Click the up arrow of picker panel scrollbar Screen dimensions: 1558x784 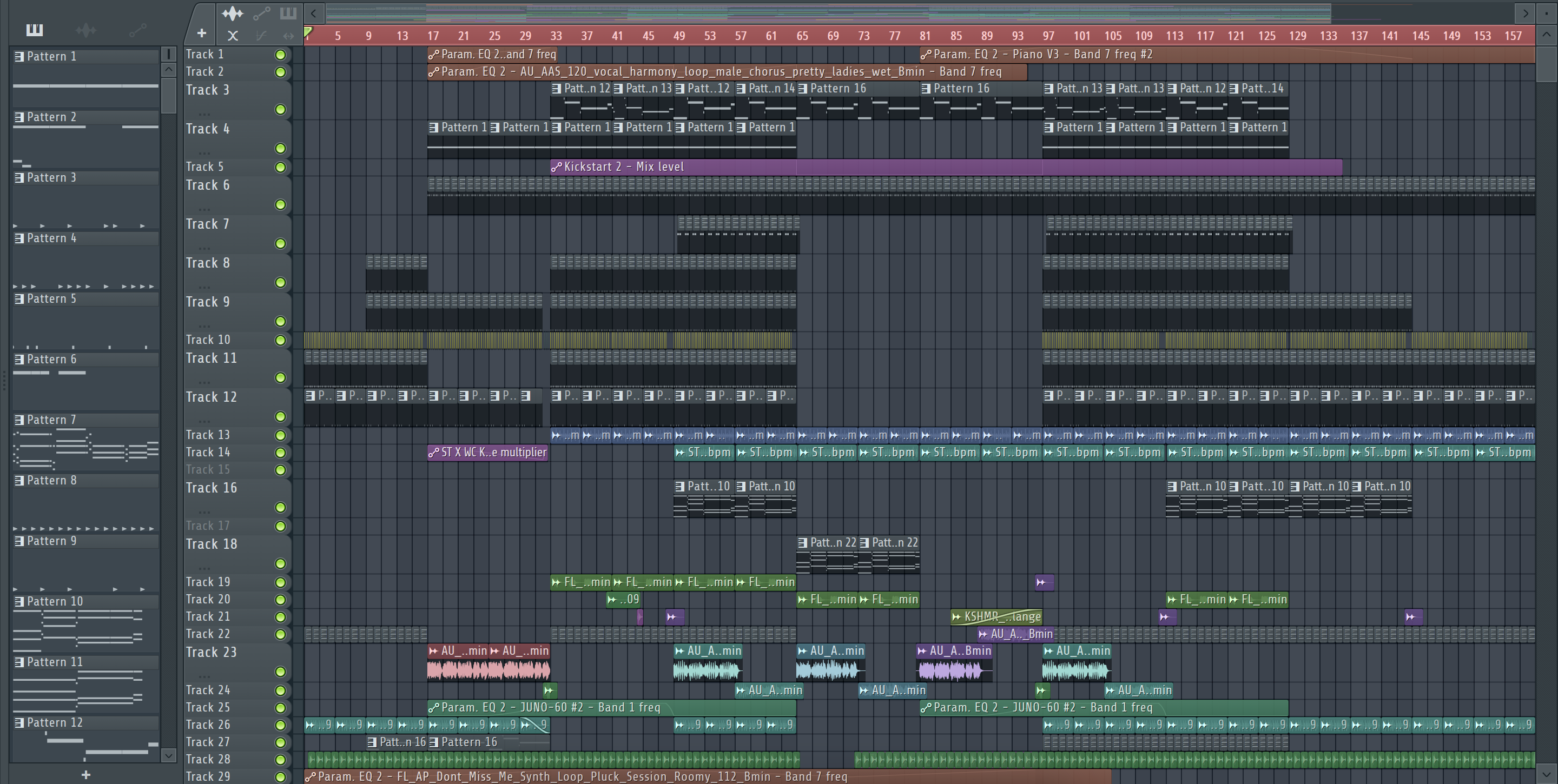(169, 70)
